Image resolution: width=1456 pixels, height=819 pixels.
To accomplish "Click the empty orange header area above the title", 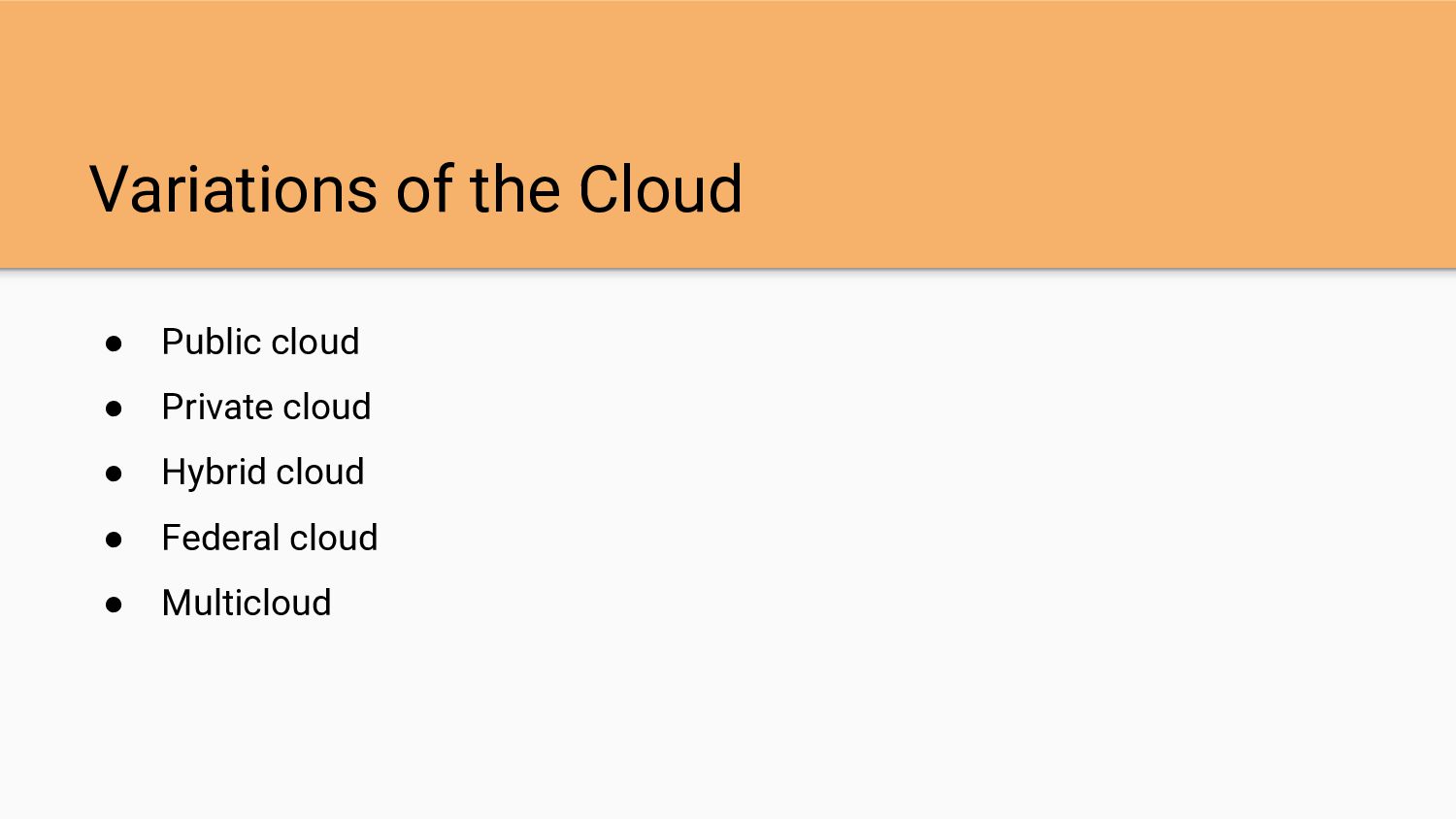I will pyautogui.click(x=728, y=68).
